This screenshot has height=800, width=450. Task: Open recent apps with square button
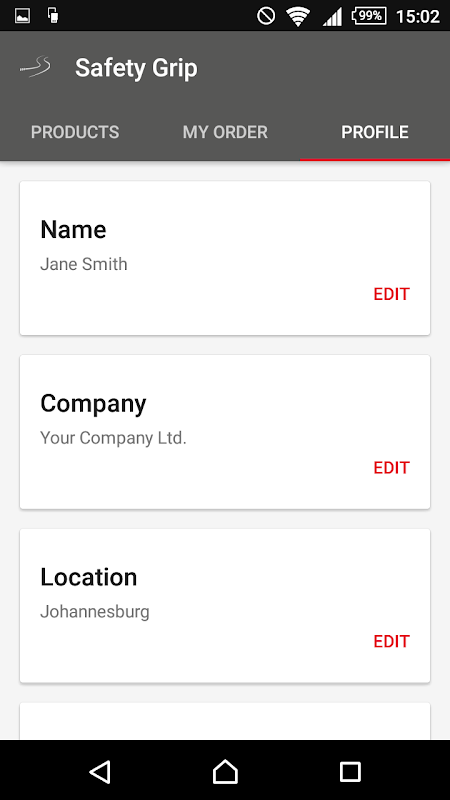[x=350, y=771]
